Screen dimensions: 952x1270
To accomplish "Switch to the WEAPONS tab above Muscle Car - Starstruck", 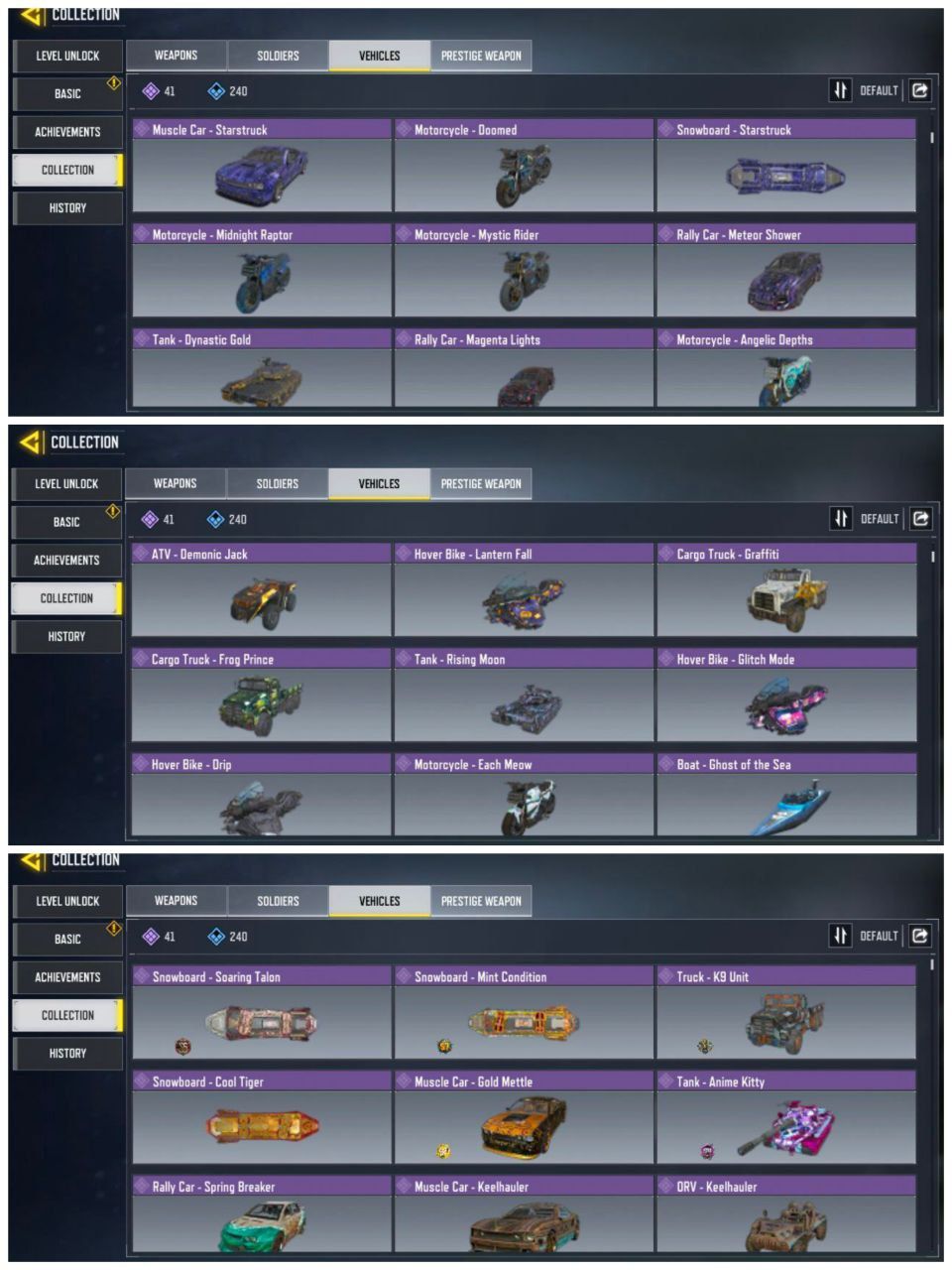I will click(x=176, y=56).
